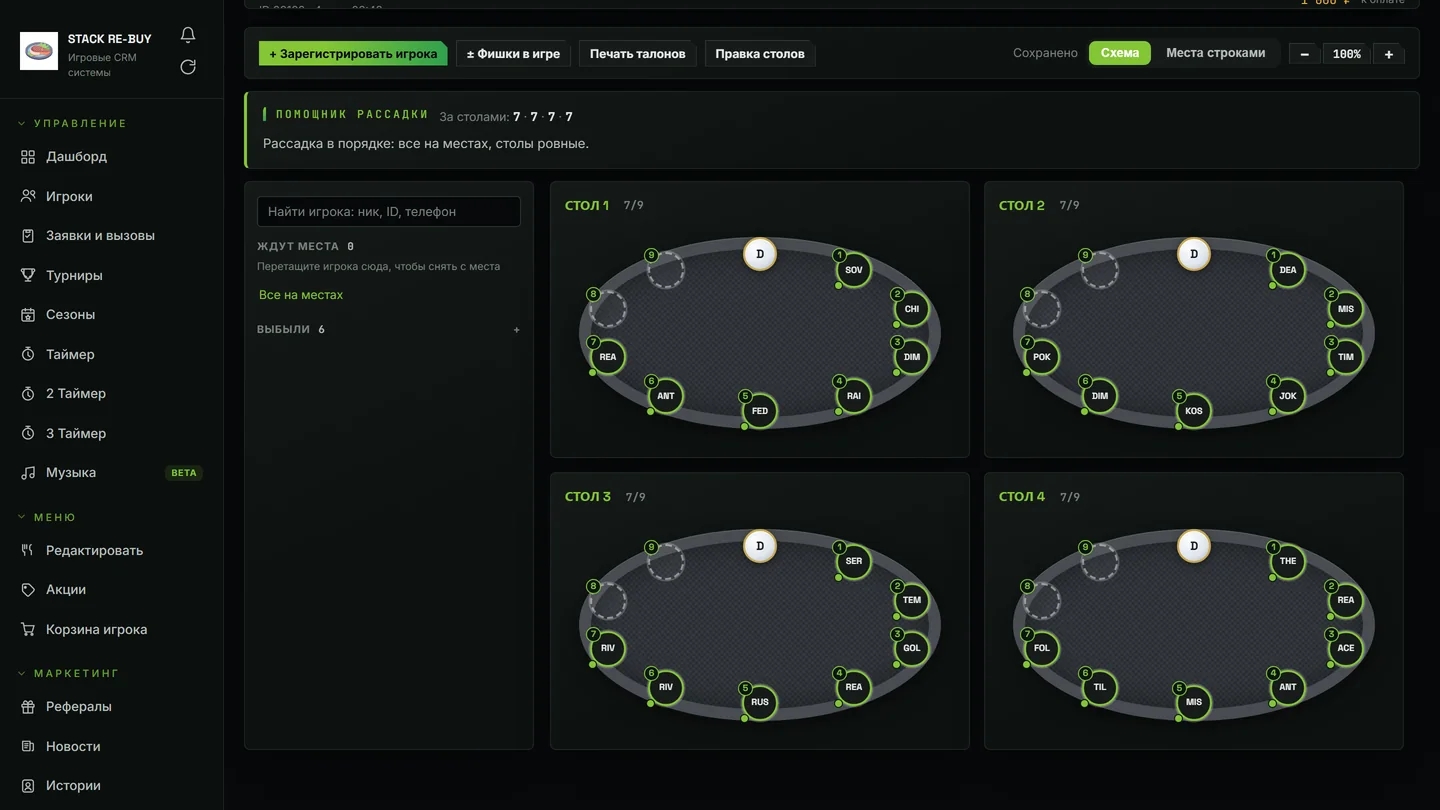Switch the view to Схема
The height and width of the screenshot is (810, 1440).
[x=1120, y=53]
